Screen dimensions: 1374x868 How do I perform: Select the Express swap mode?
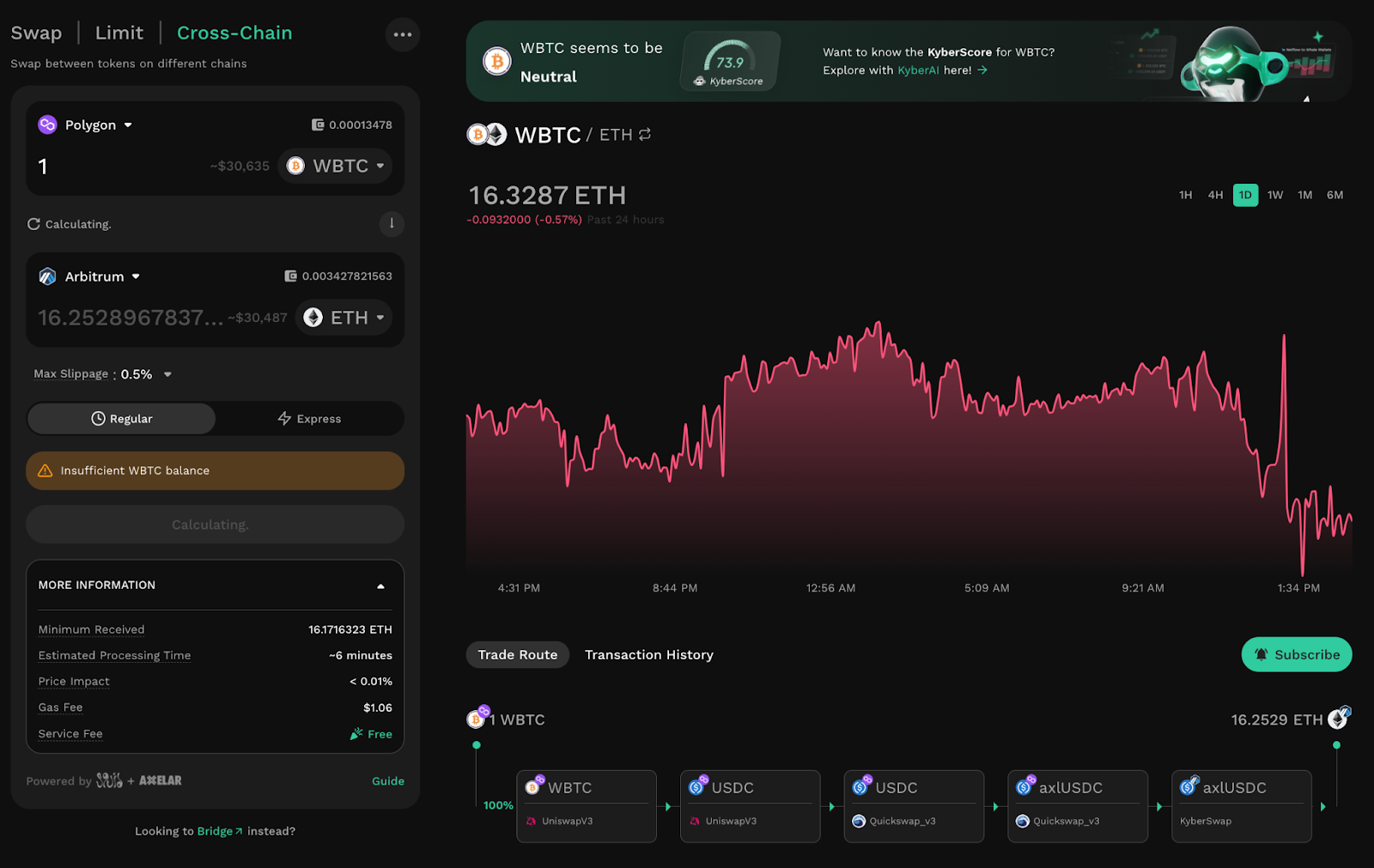click(309, 418)
